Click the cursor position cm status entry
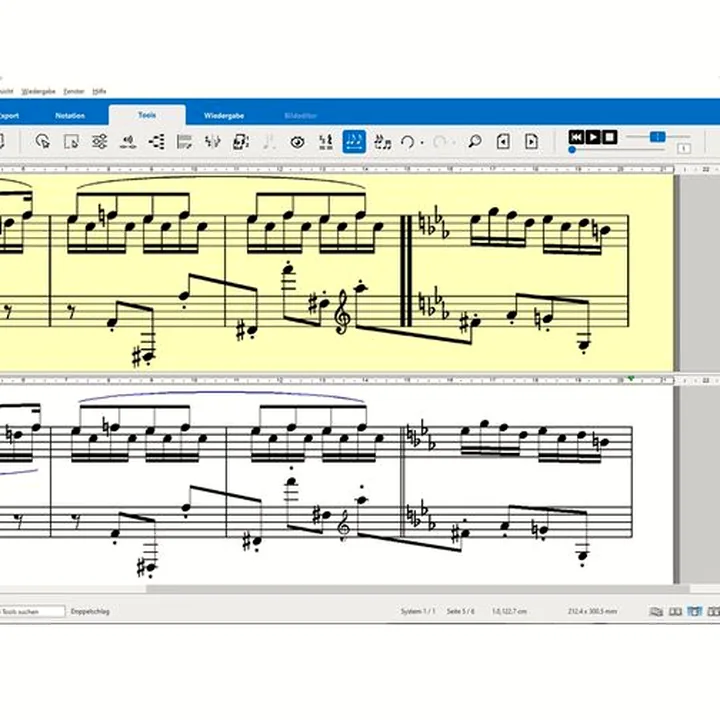 pyautogui.click(x=509, y=611)
